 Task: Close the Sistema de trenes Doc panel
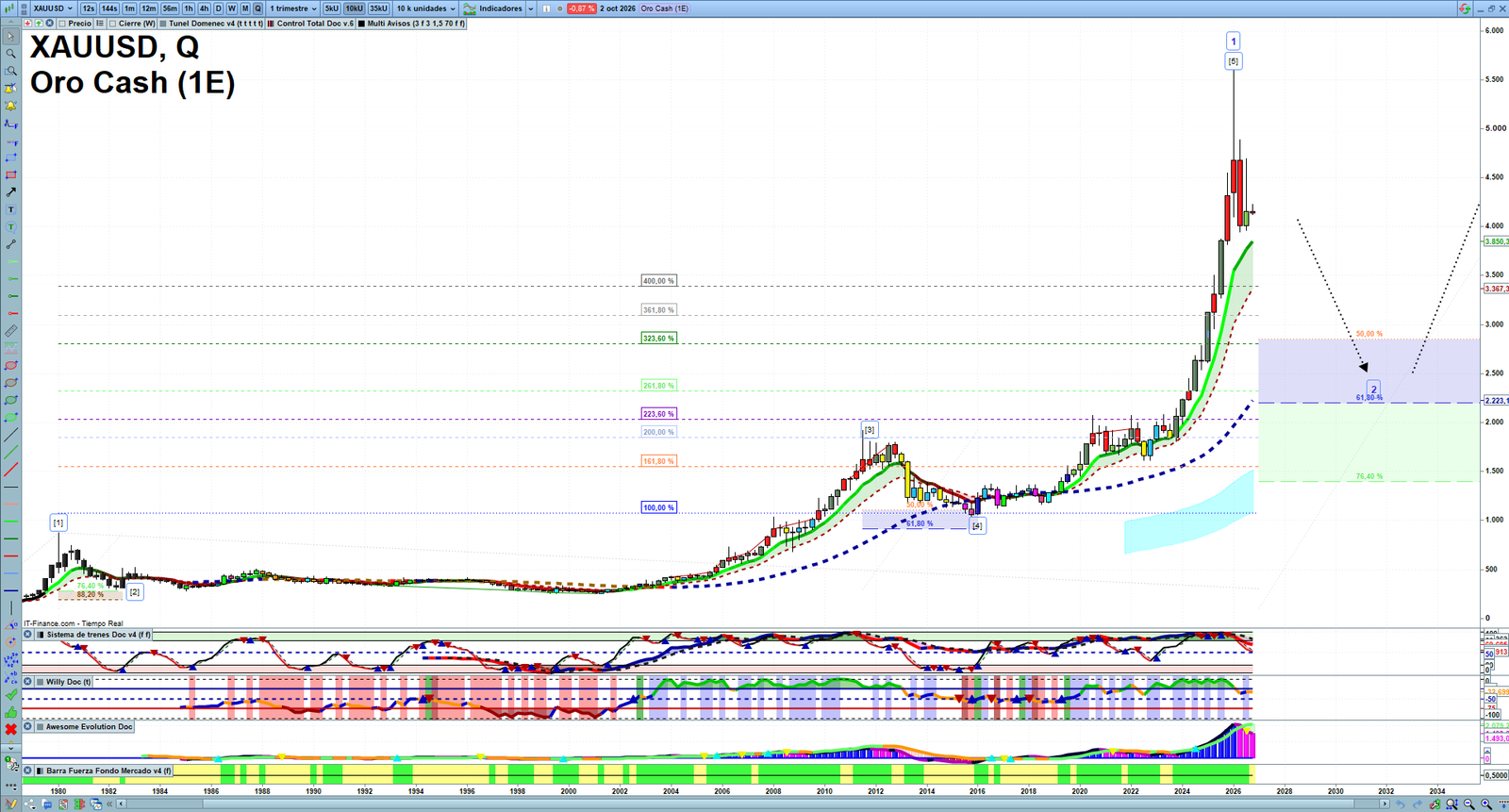[x=28, y=635]
